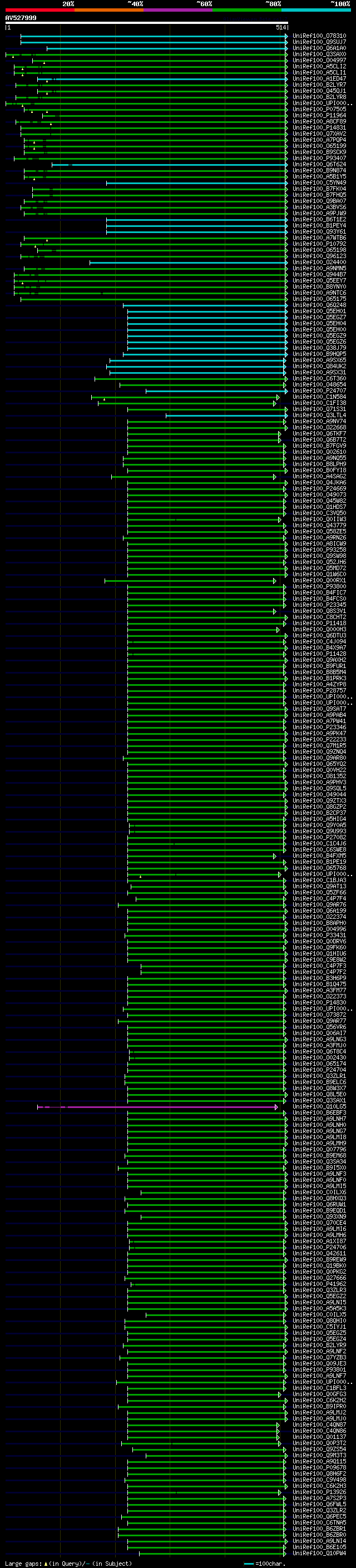356x1568 pixels.
Task: Click the UniRef100_B4FIC7 label
Action: click(319, 593)
